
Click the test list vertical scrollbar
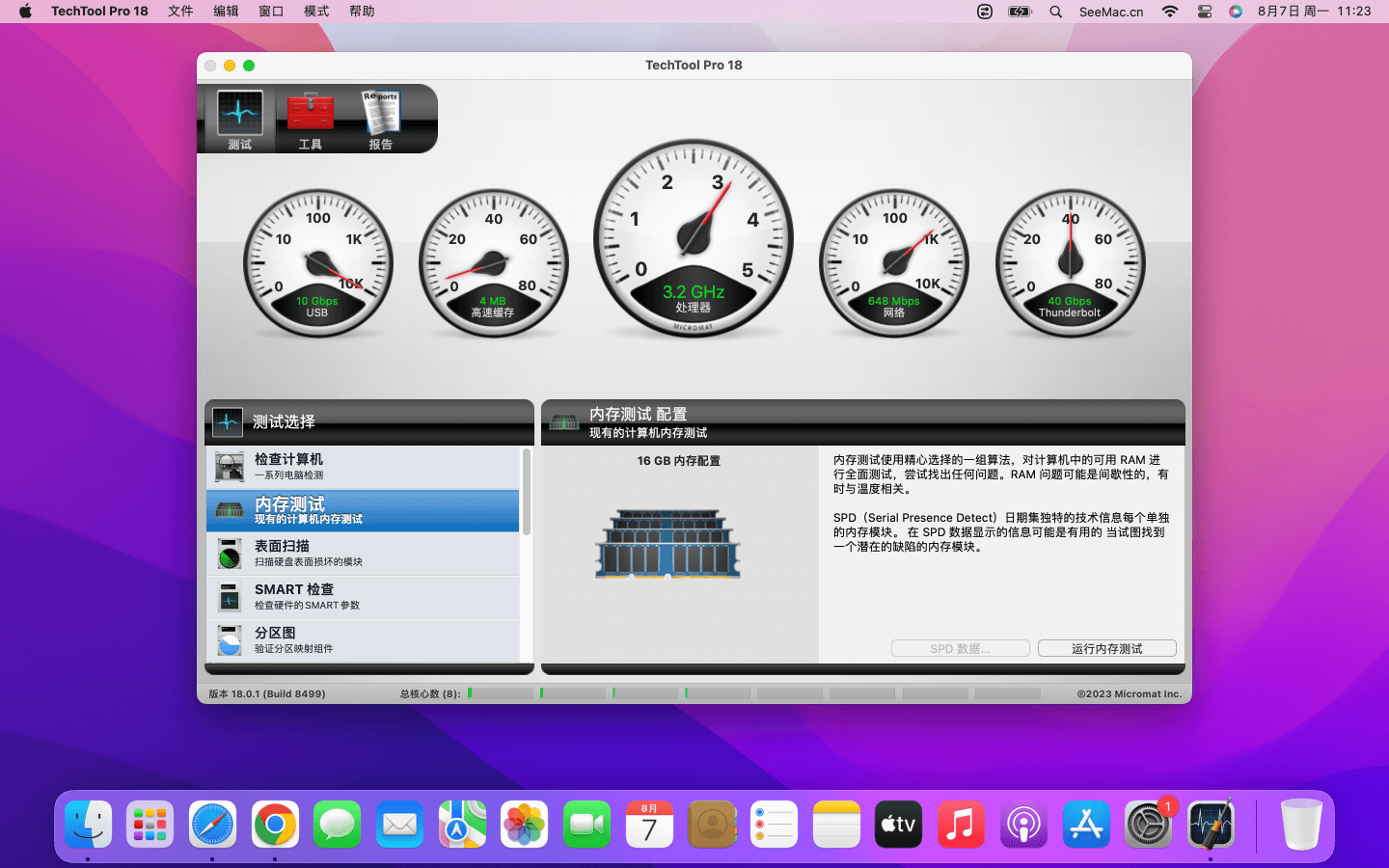(527, 492)
